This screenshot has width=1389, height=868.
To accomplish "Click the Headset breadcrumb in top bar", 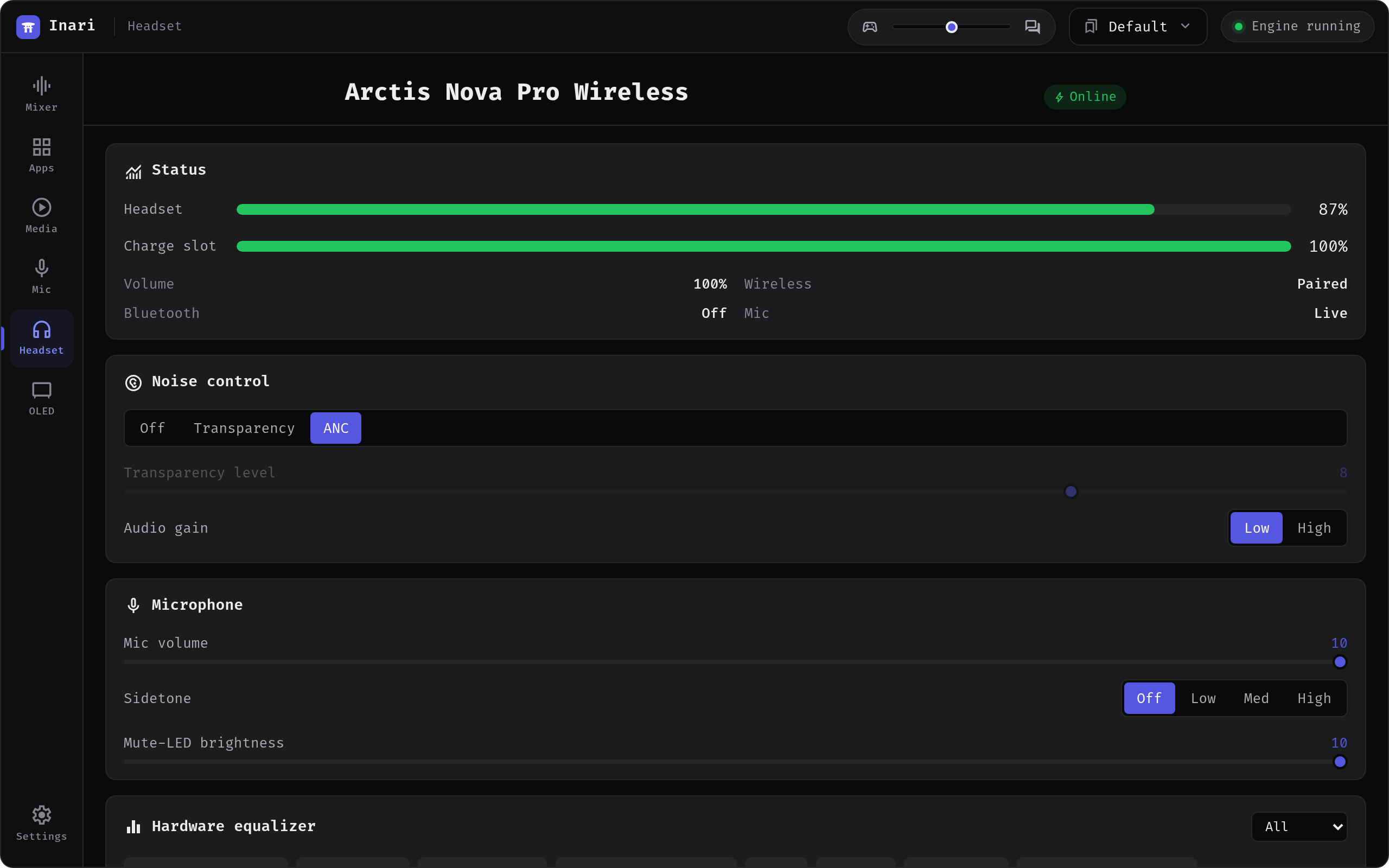I will [x=155, y=27].
